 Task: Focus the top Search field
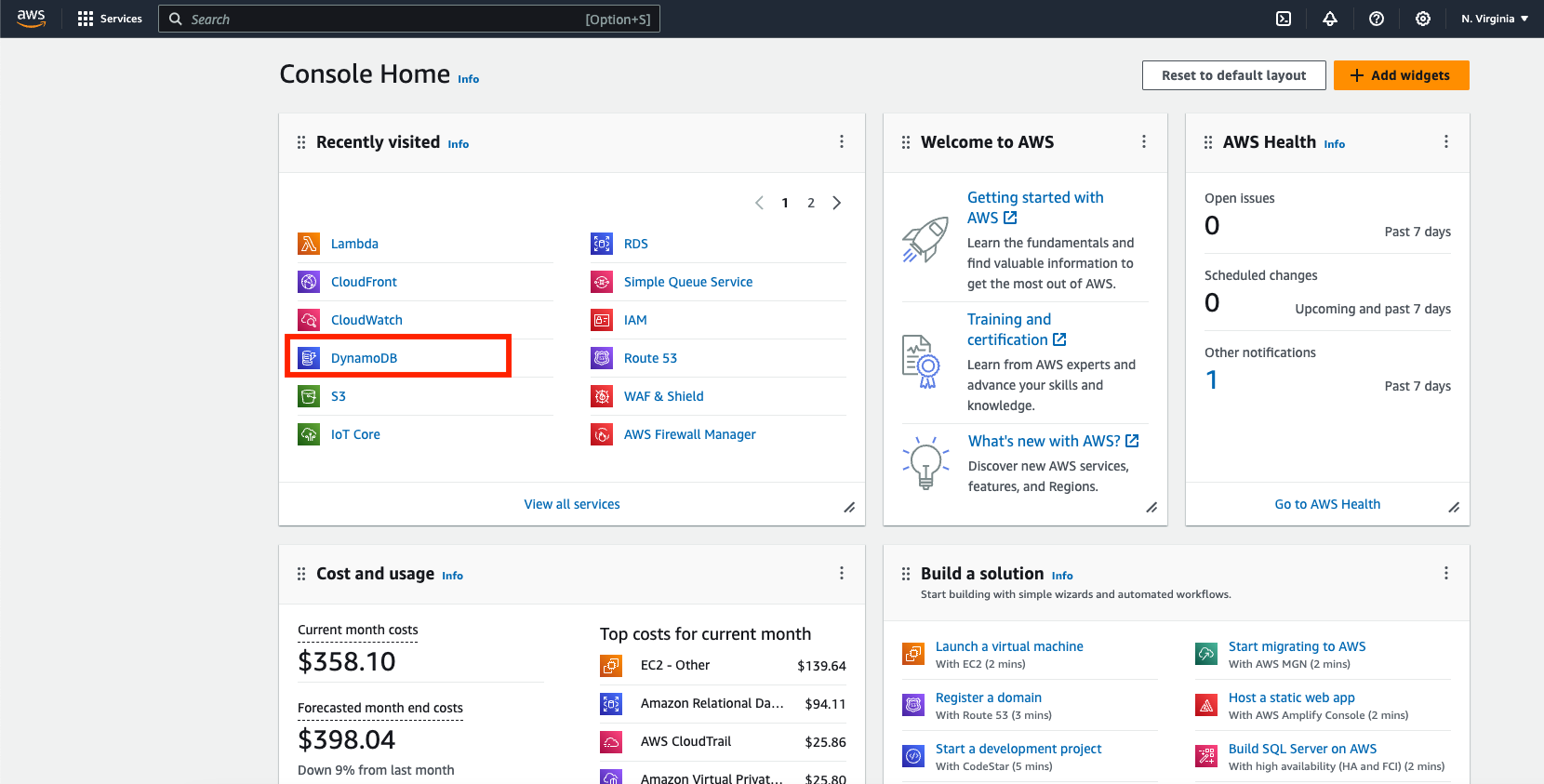tap(409, 19)
